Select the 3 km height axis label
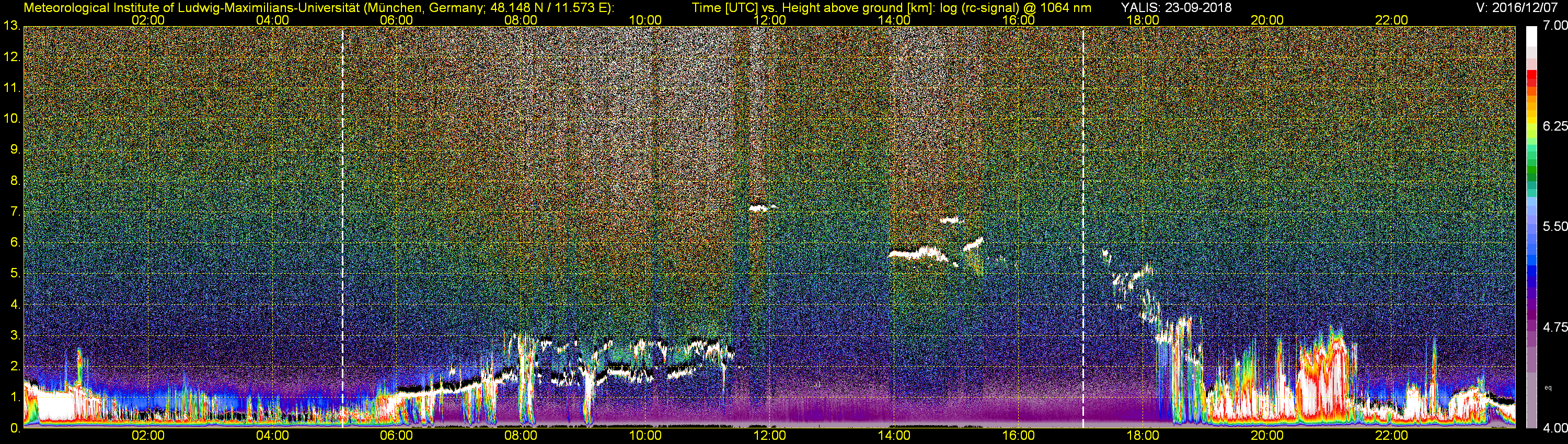Image resolution: width=1568 pixels, height=444 pixels. tap(15, 335)
